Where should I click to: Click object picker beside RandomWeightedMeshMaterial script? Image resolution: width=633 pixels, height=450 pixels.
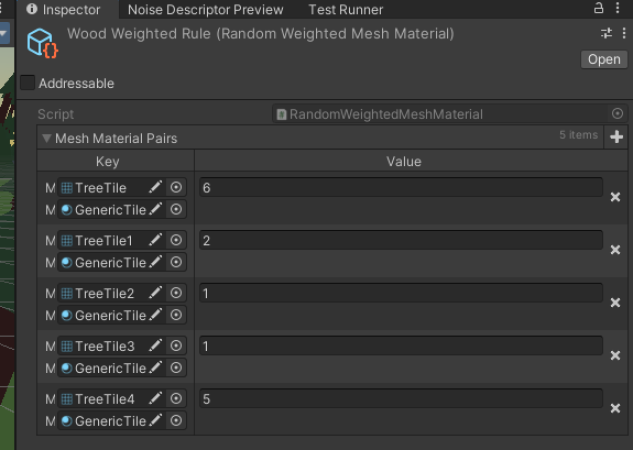click(x=617, y=114)
